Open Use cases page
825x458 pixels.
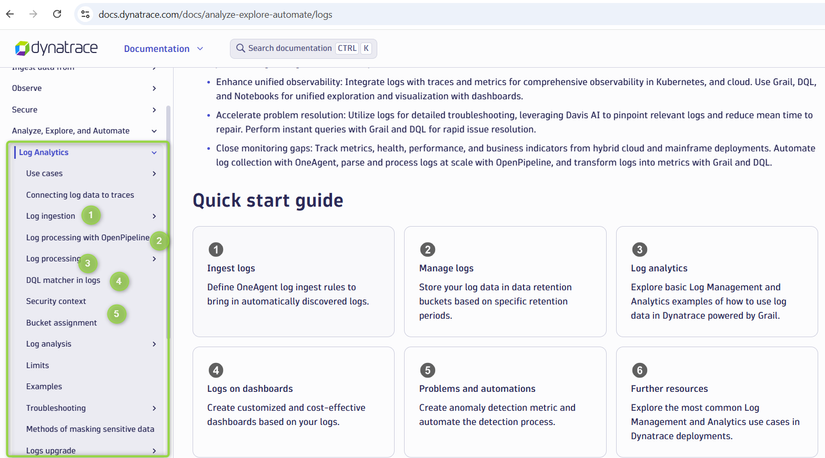44,173
